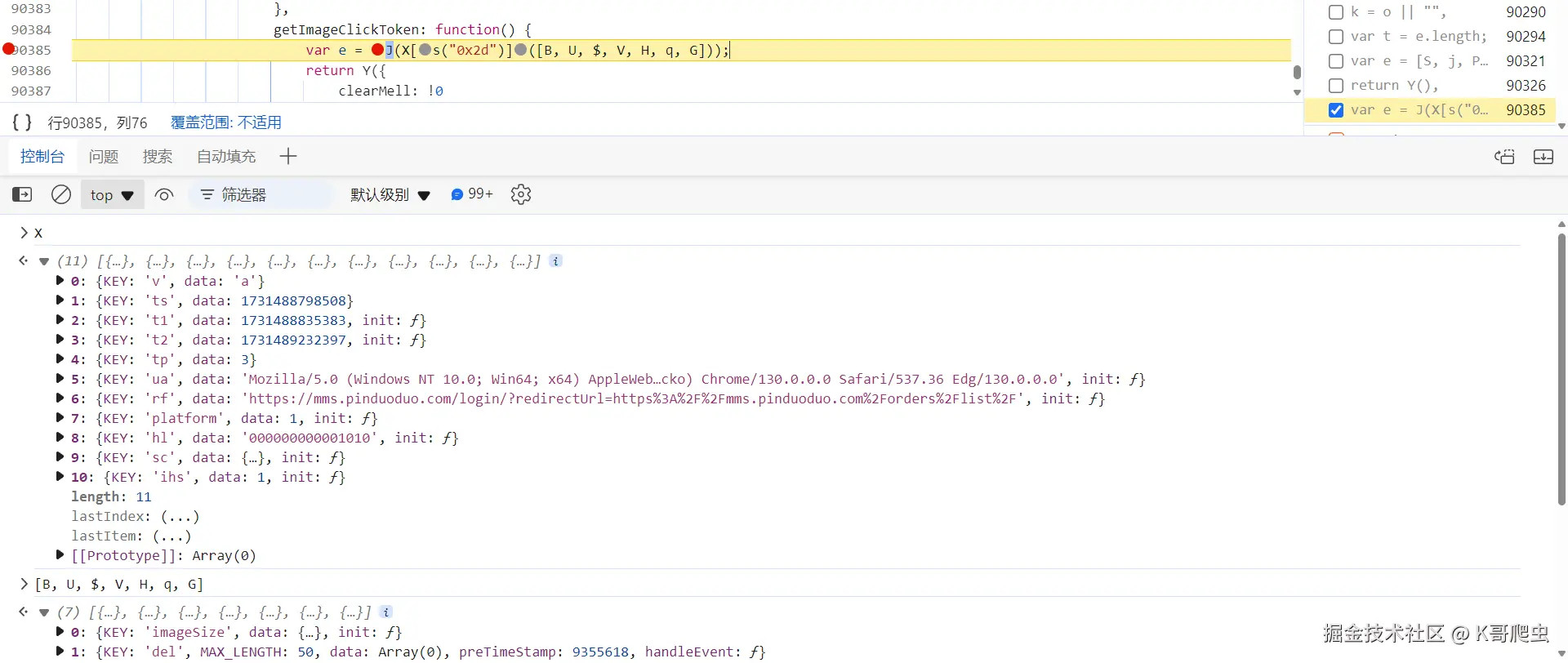
Task: Expand item 6 with KEY 'rf'
Action: tap(60, 398)
